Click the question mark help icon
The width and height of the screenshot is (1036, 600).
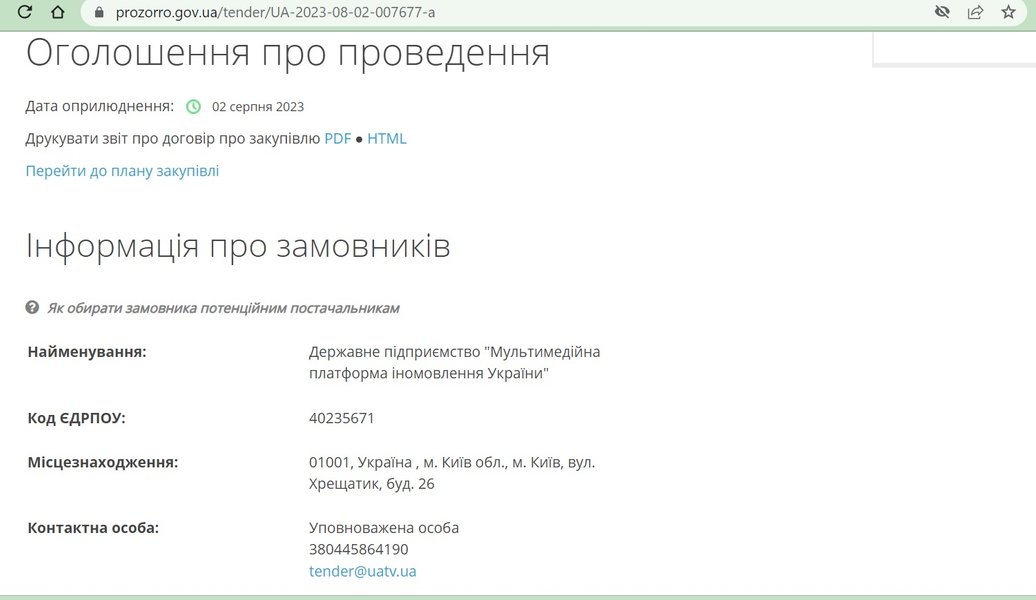click(x=32, y=307)
